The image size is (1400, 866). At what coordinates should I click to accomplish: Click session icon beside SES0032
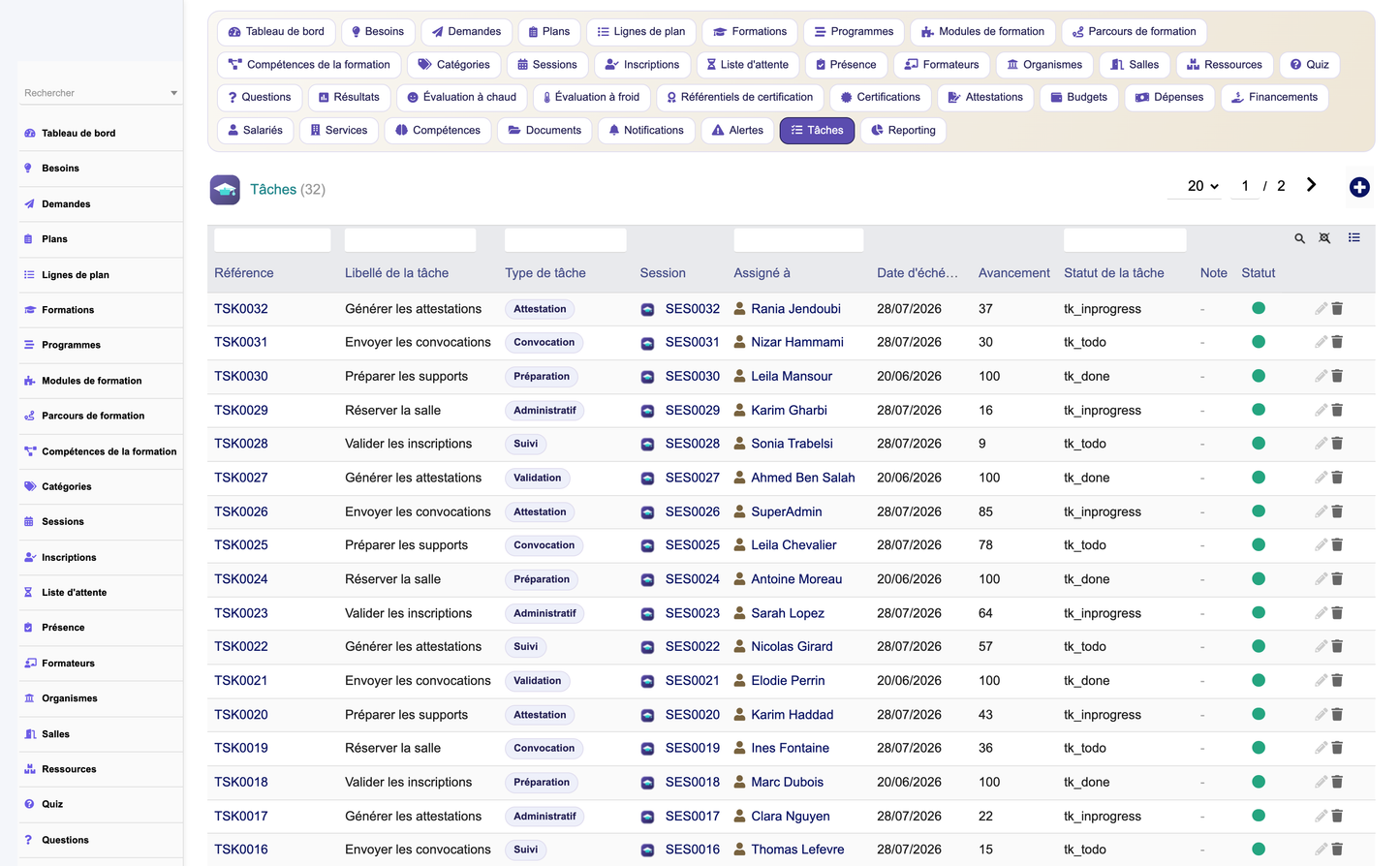(647, 309)
